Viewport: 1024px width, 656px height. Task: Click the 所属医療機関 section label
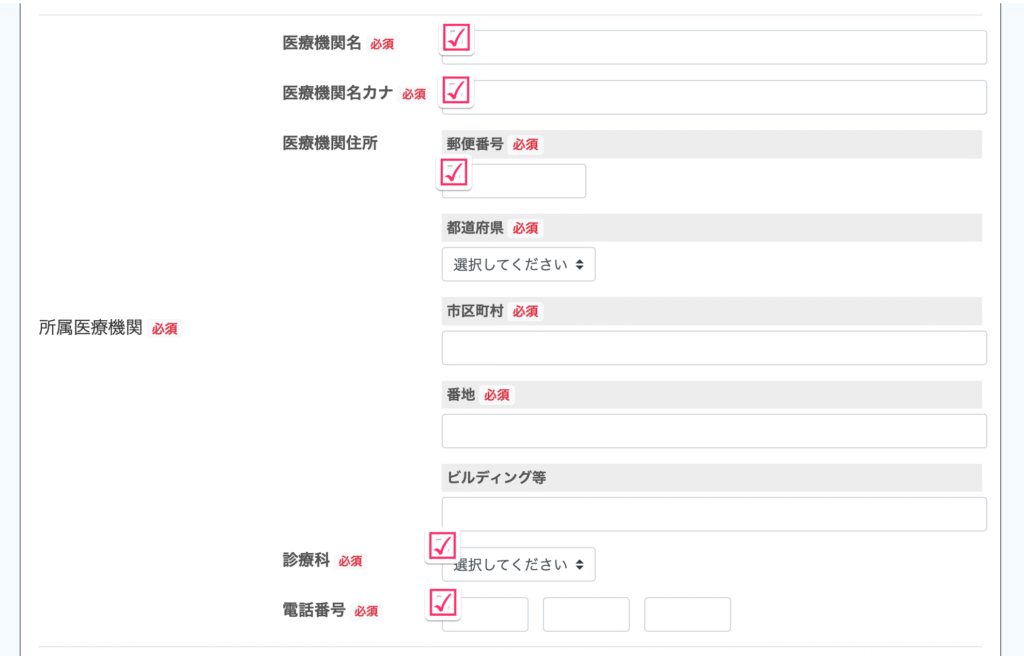(x=90, y=328)
